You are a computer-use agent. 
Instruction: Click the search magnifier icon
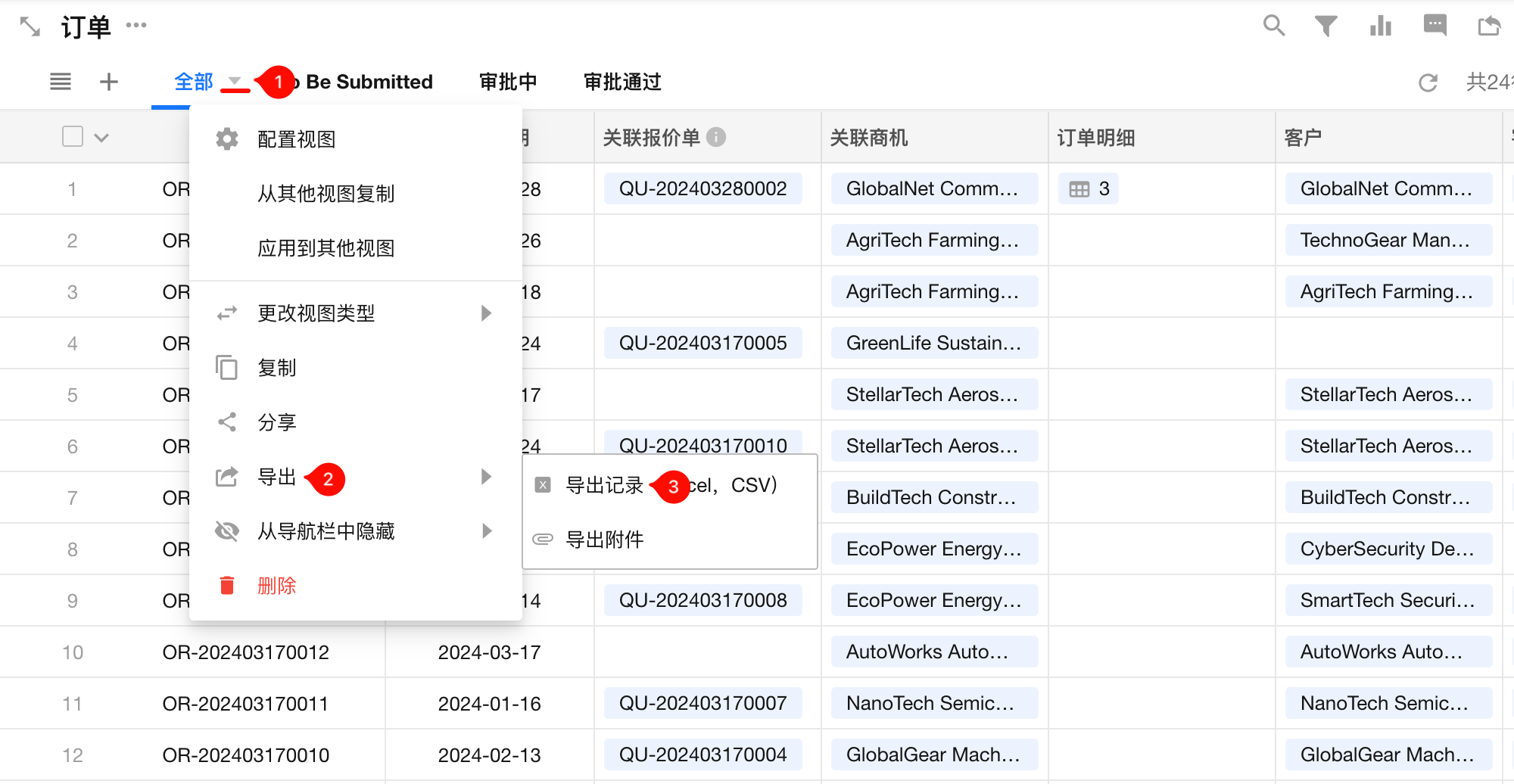point(1274,26)
